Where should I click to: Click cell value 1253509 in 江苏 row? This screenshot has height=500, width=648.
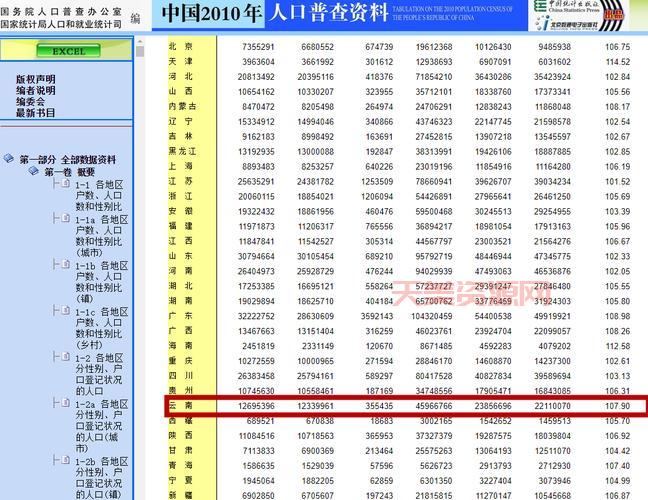tap(377, 181)
